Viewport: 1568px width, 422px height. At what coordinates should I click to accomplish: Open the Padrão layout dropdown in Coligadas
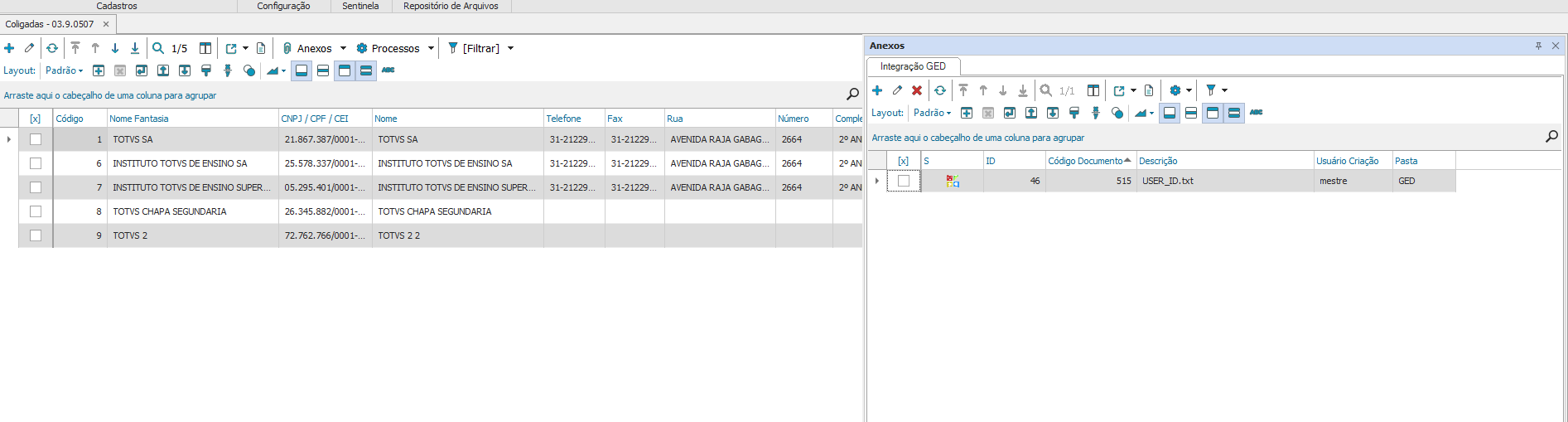65,70
